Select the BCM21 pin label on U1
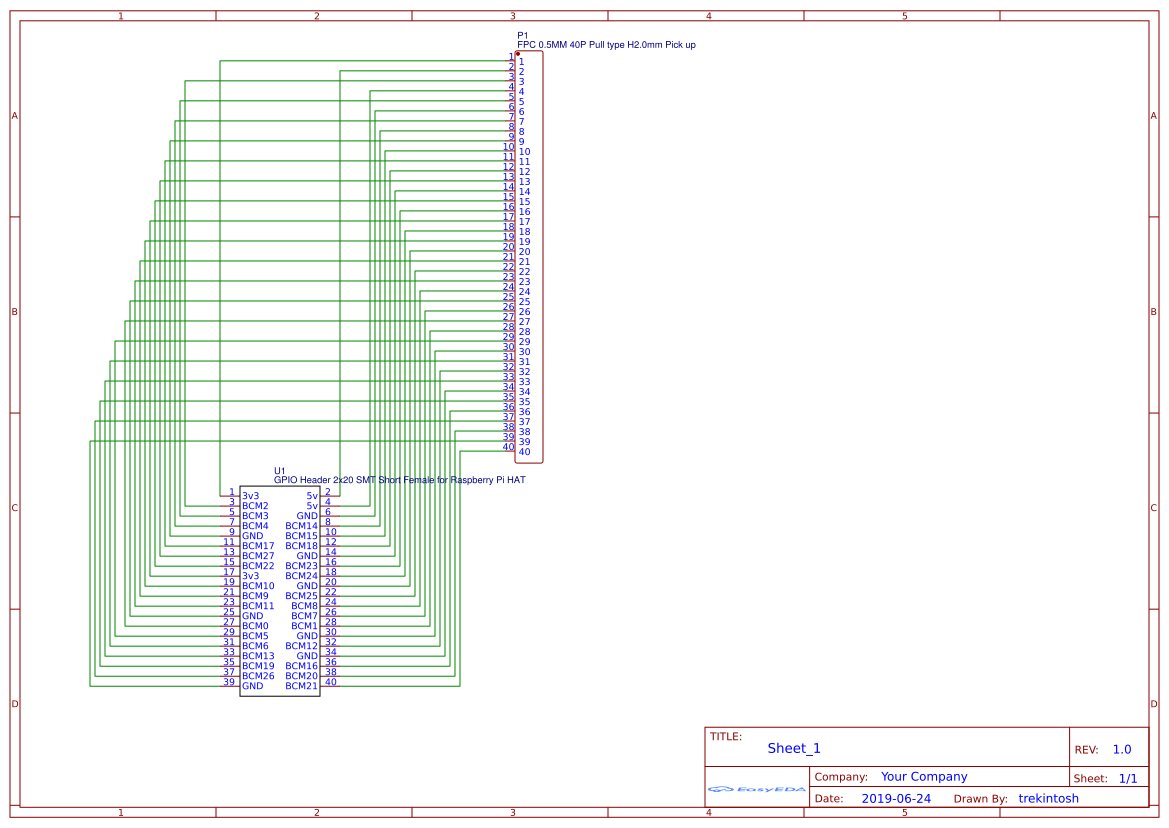The image size is (1169, 828). (x=303, y=685)
